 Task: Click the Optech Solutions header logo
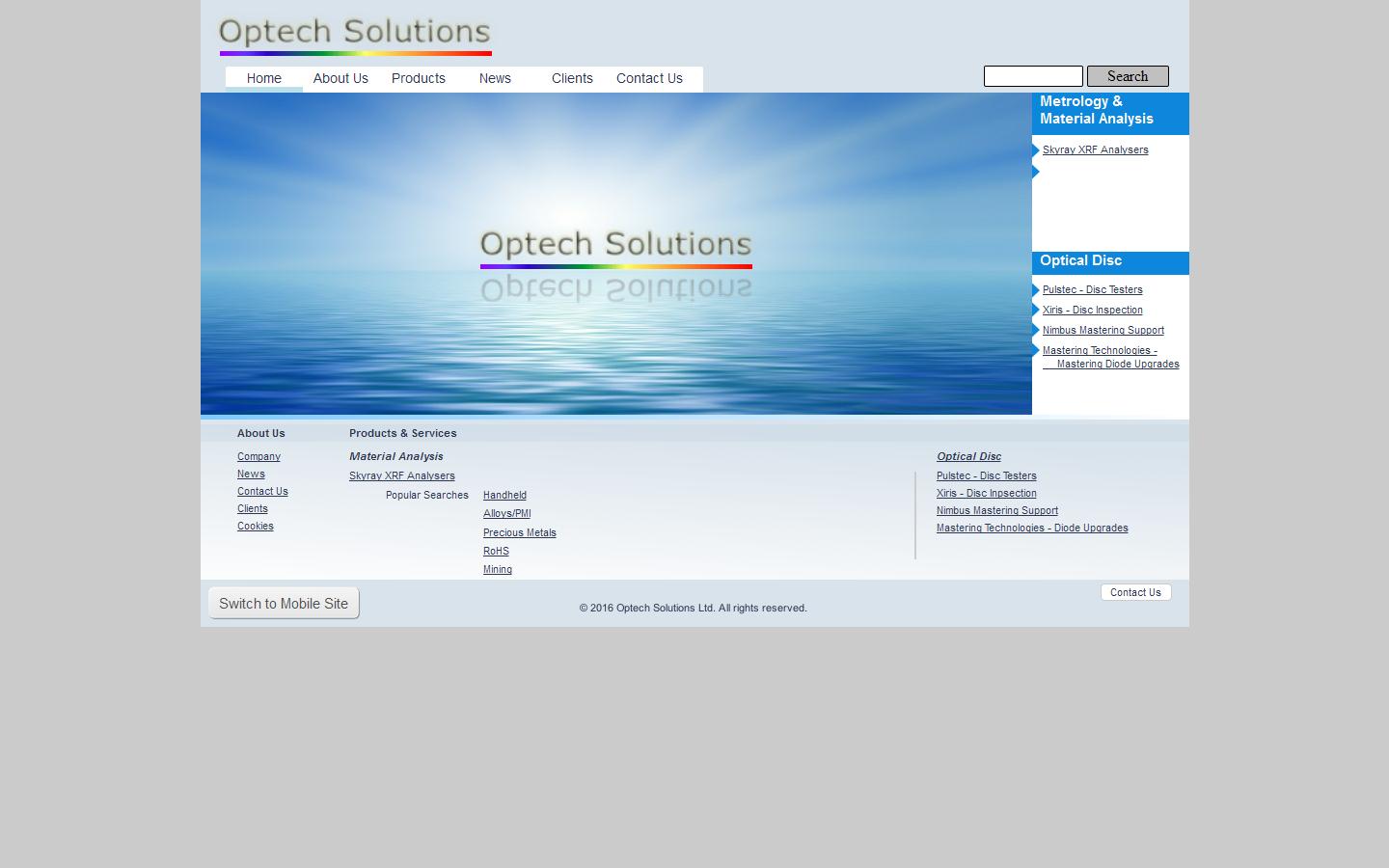coord(355,36)
